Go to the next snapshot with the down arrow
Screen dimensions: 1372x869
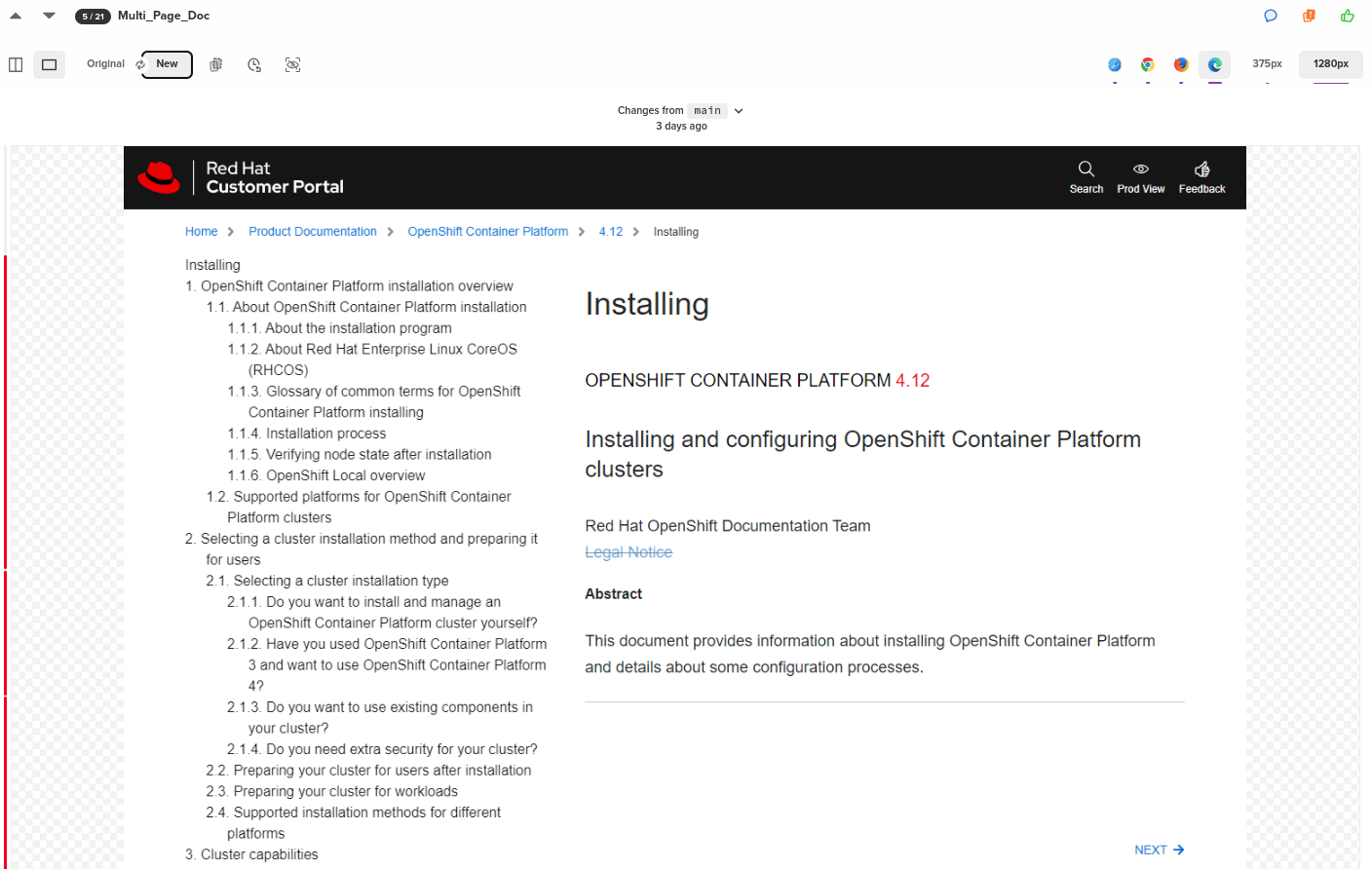click(x=49, y=16)
